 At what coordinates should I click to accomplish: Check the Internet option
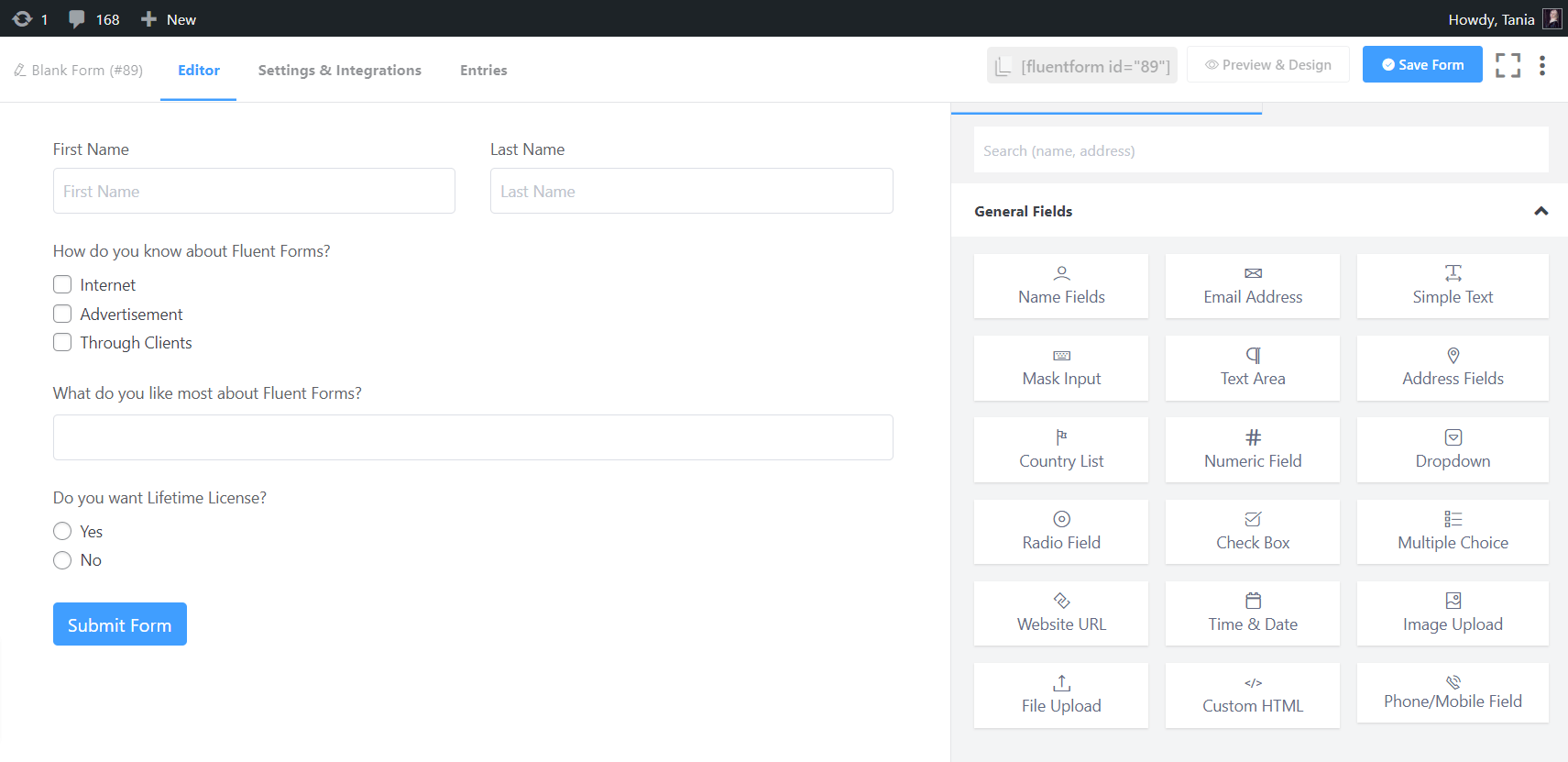[62, 284]
